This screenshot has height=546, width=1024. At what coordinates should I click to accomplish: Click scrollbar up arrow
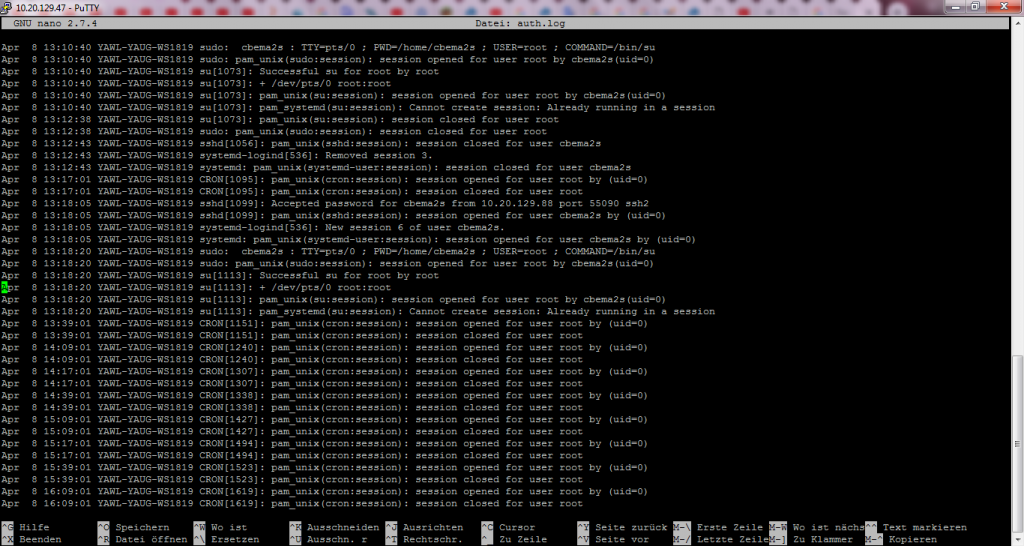click(1016, 22)
